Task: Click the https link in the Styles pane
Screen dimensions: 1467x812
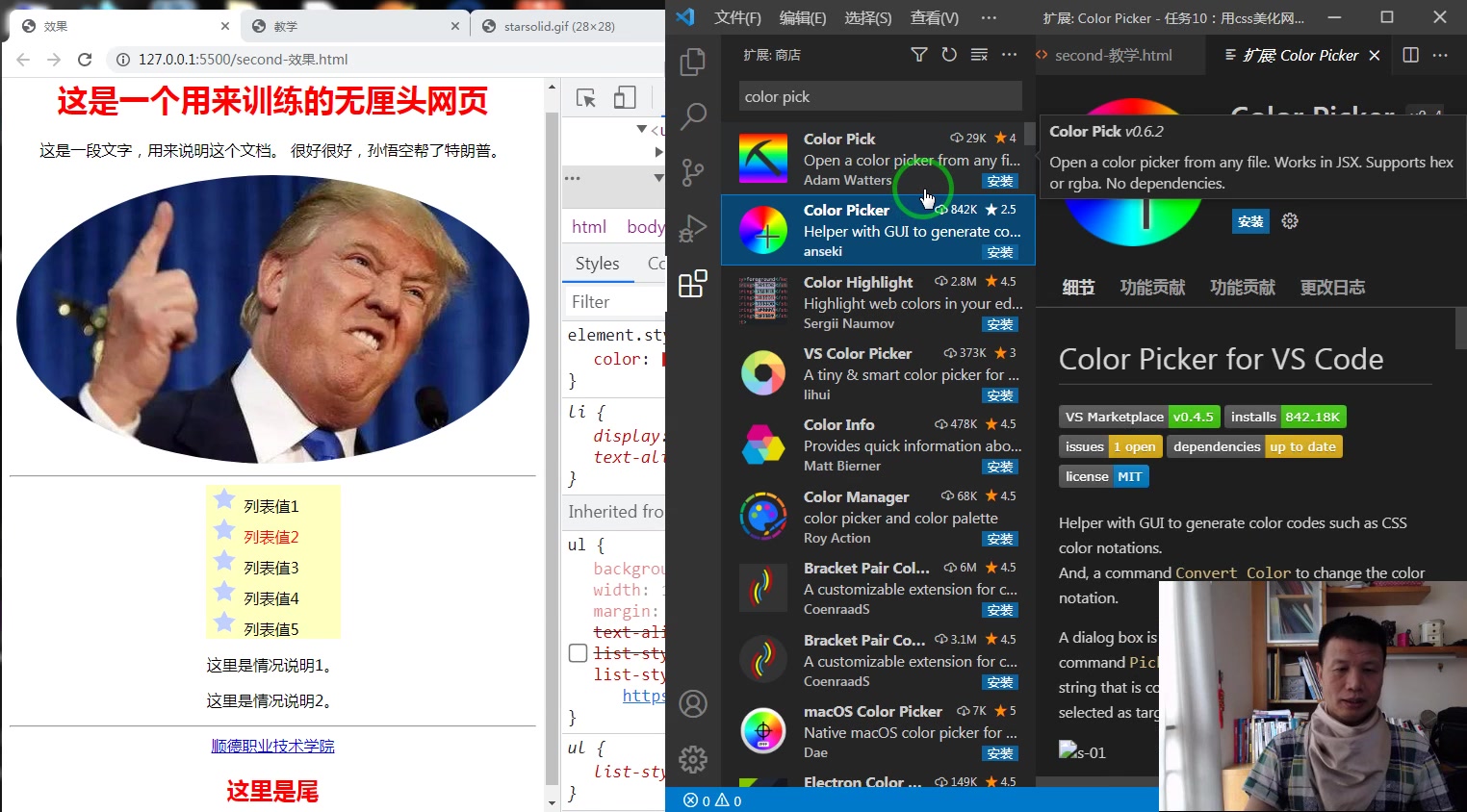Action: (643, 696)
